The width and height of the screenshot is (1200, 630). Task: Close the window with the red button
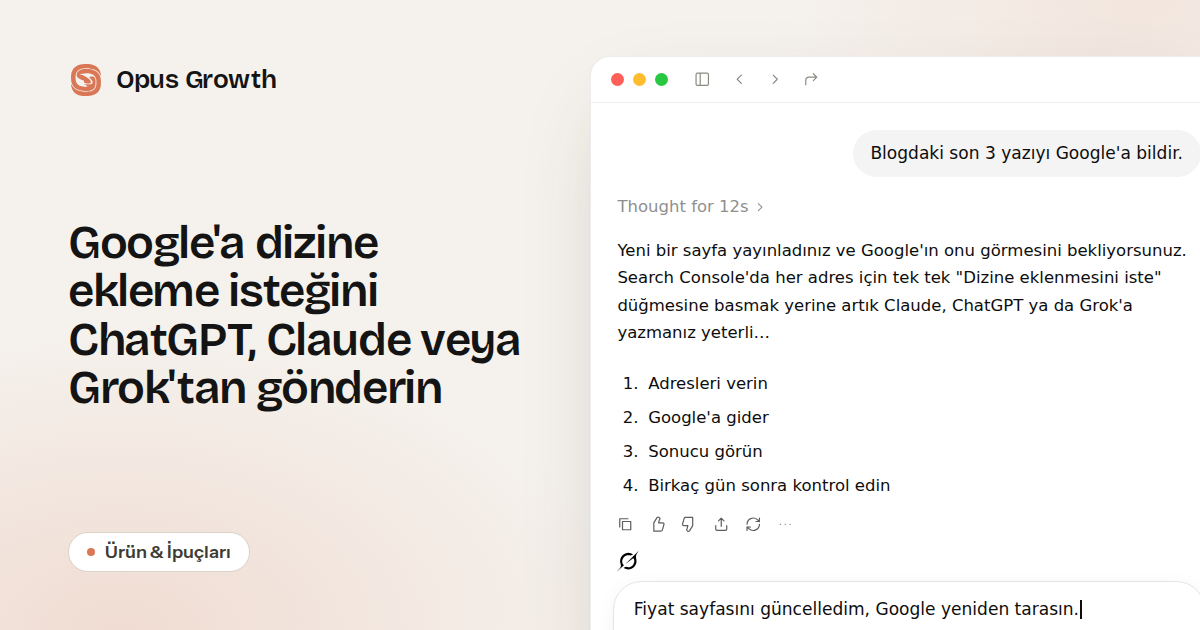[617, 79]
